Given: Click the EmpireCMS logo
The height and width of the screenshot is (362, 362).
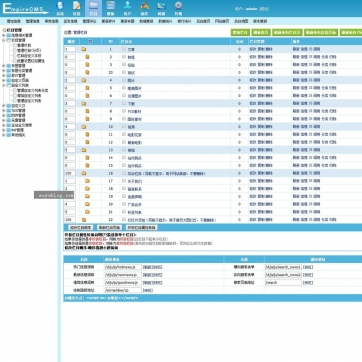Looking at the screenshot, I should click(25, 8).
